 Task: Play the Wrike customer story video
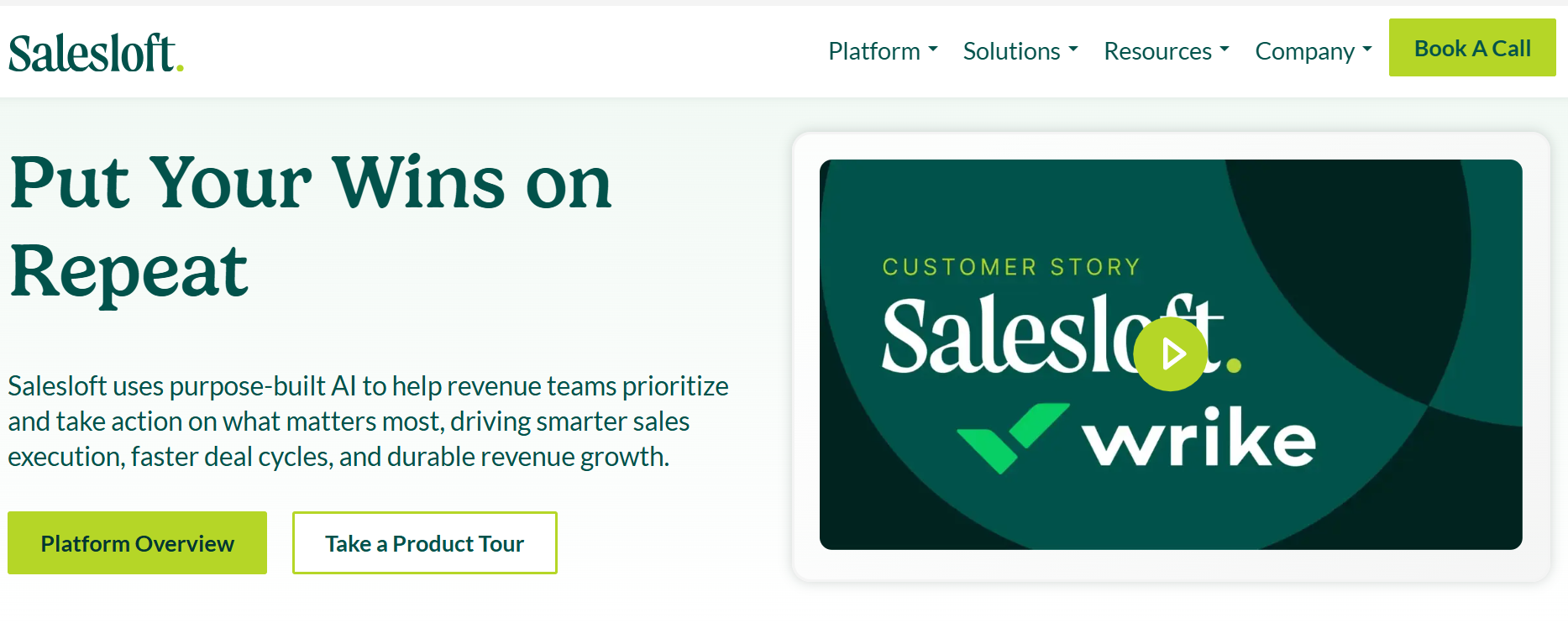coord(1170,354)
